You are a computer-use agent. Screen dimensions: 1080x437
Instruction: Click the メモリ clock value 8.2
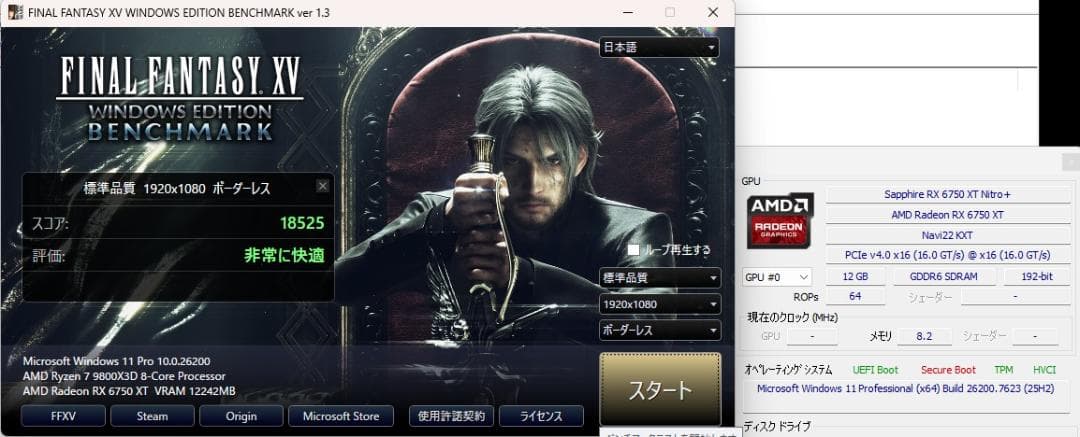[924, 336]
